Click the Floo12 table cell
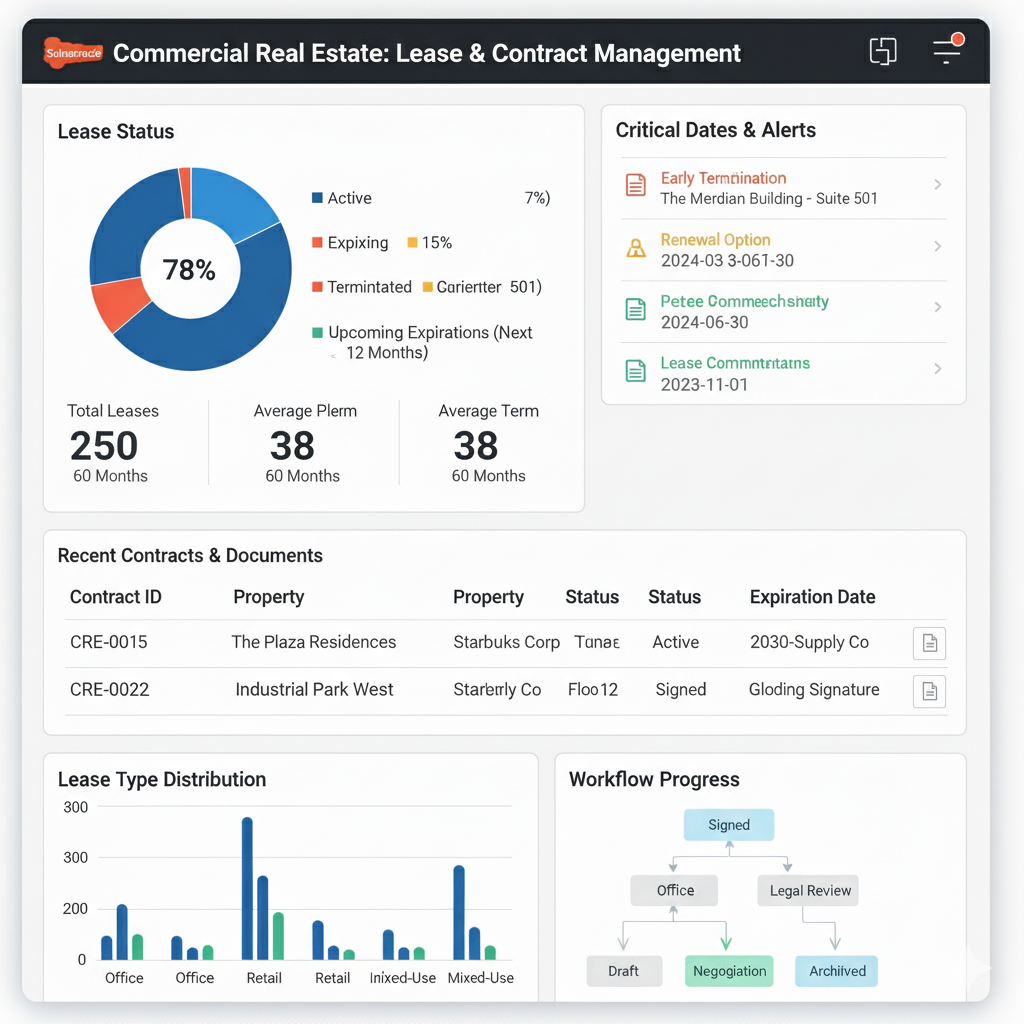Viewport: 1024px width, 1024px height. pos(592,690)
